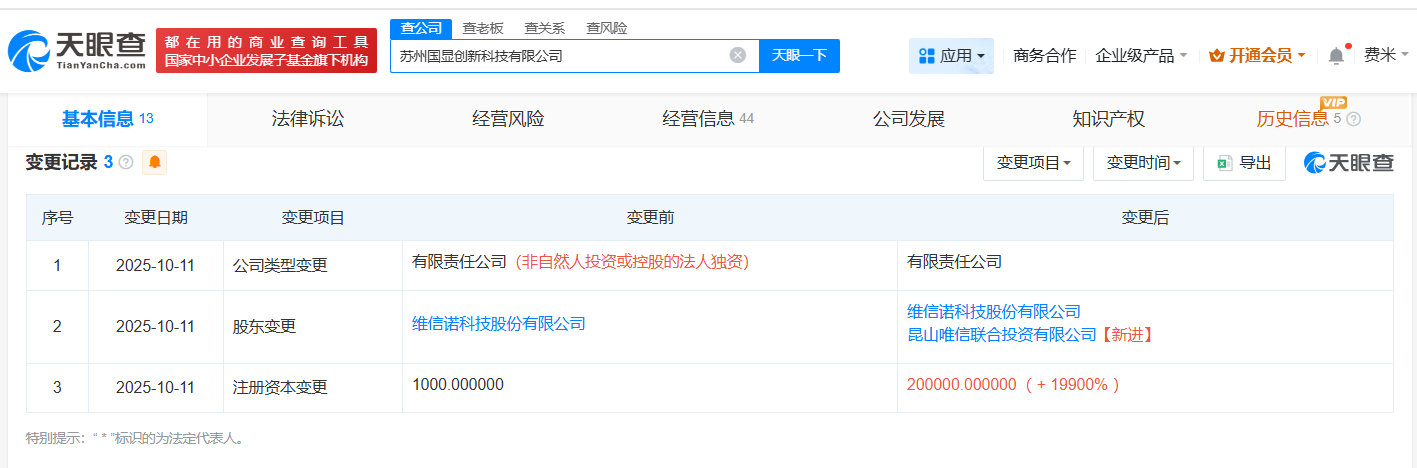
Task: Click the 1000.000000 previous capital value
Action: tap(458, 385)
